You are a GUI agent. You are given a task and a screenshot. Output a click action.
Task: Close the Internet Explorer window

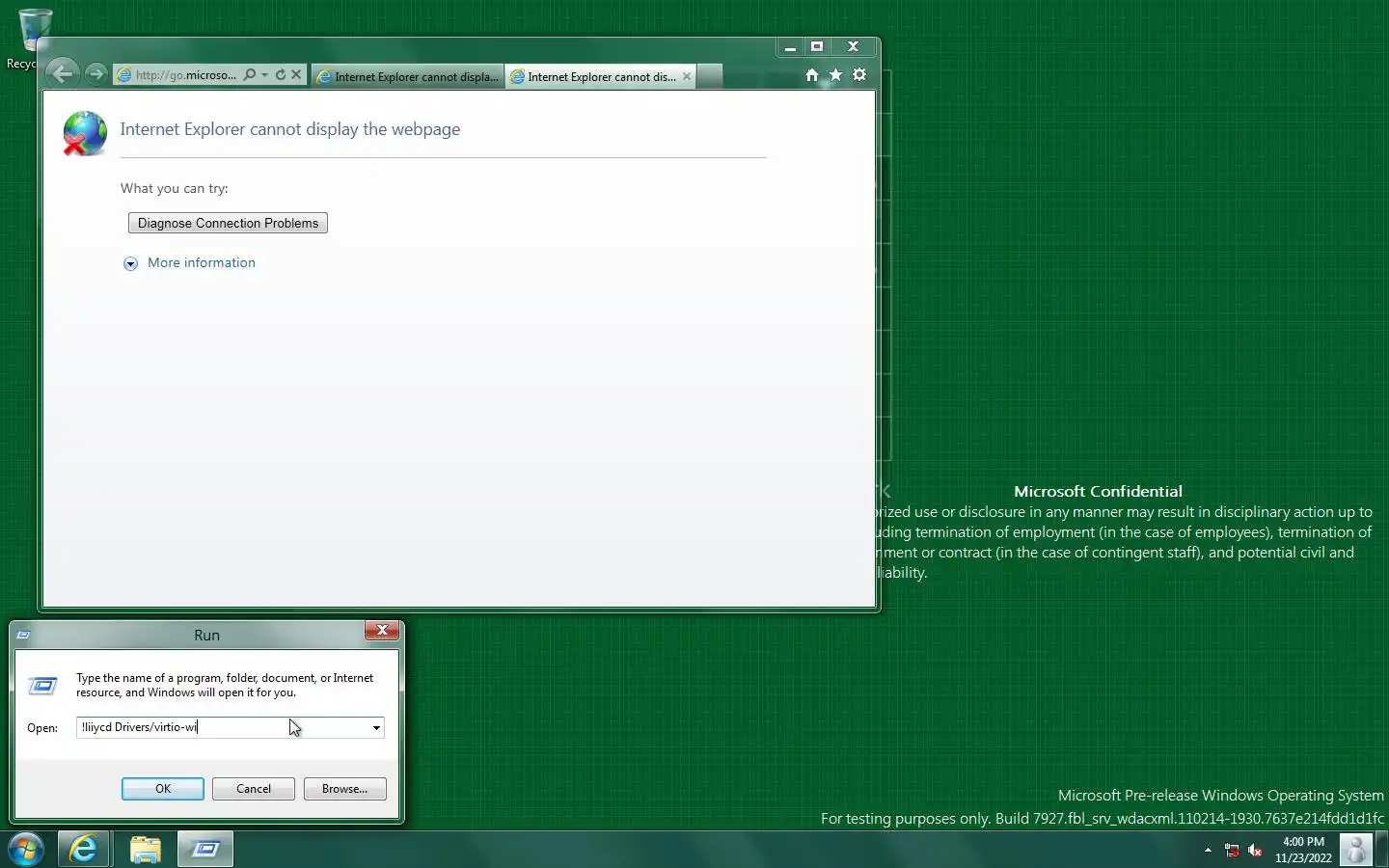click(853, 46)
